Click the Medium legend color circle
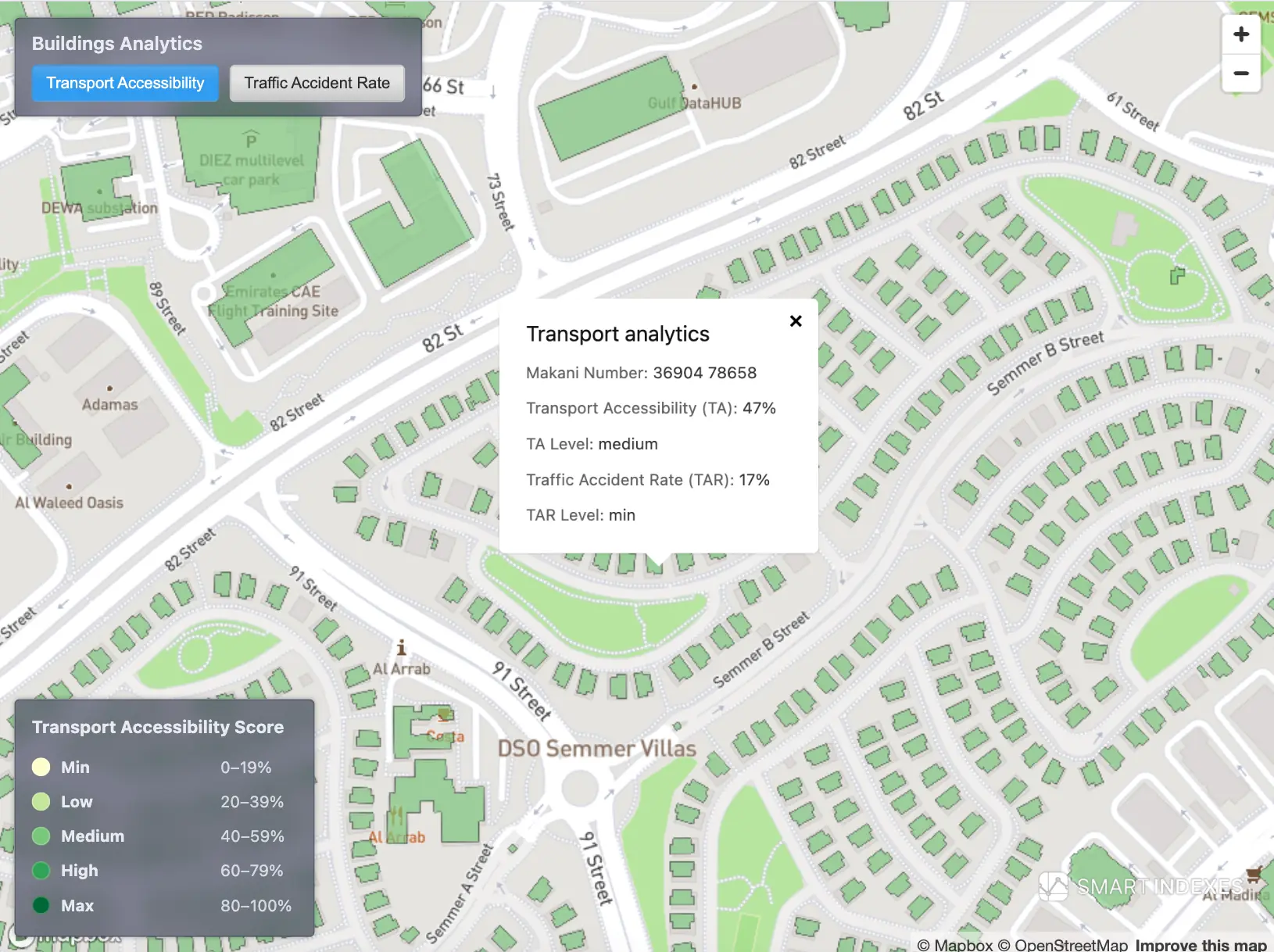The width and height of the screenshot is (1274, 952). [x=41, y=836]
